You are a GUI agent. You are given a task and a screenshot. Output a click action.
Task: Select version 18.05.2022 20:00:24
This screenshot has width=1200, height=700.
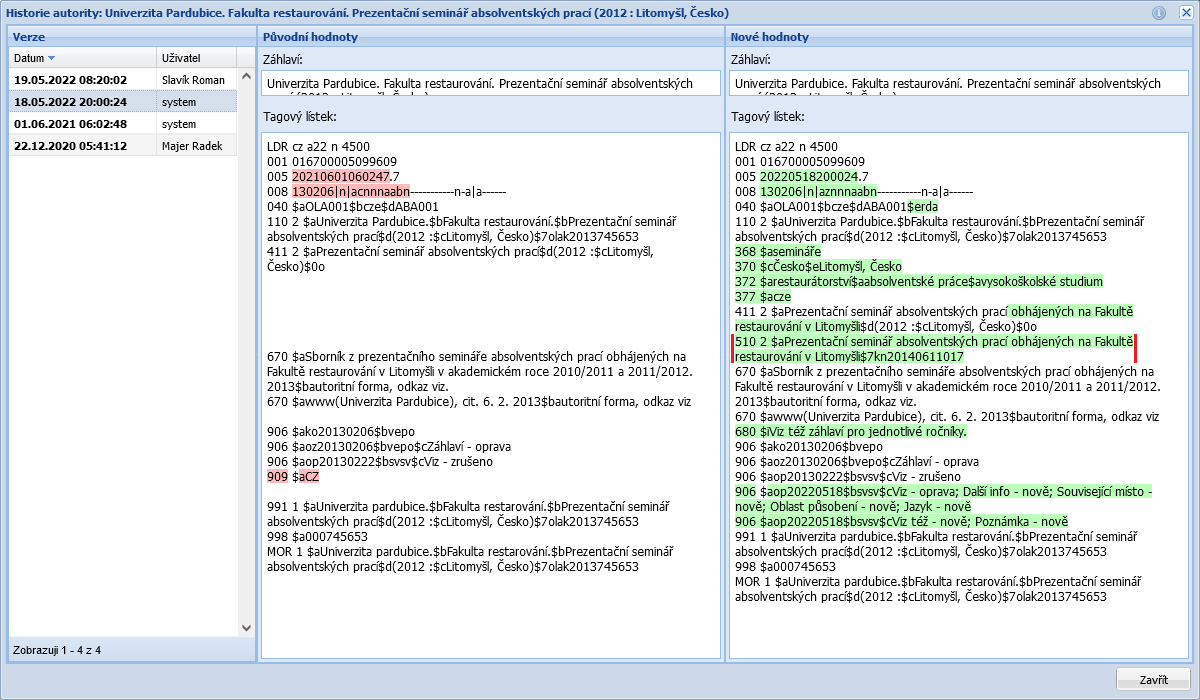(x=70, y=101)
